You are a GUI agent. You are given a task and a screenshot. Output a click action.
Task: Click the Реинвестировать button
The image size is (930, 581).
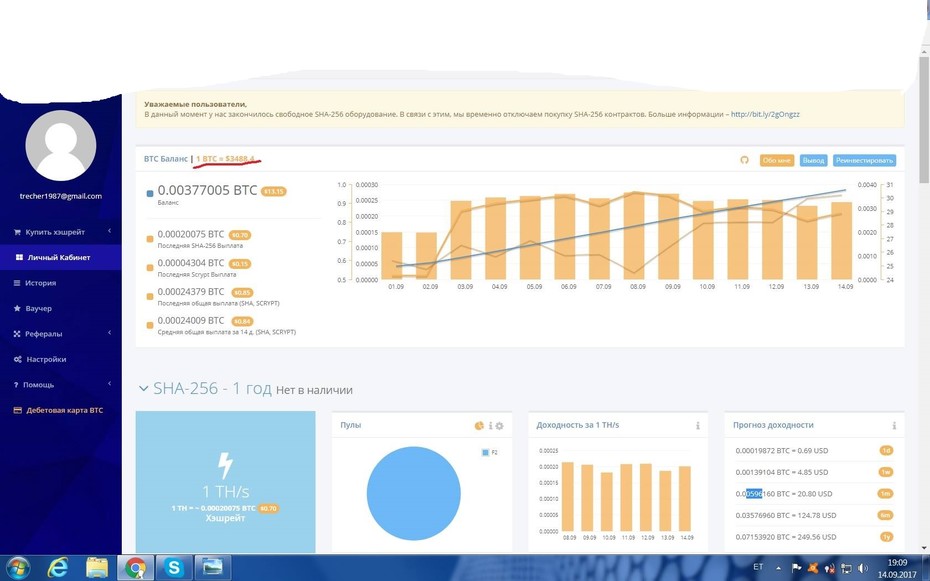point(864,160)
